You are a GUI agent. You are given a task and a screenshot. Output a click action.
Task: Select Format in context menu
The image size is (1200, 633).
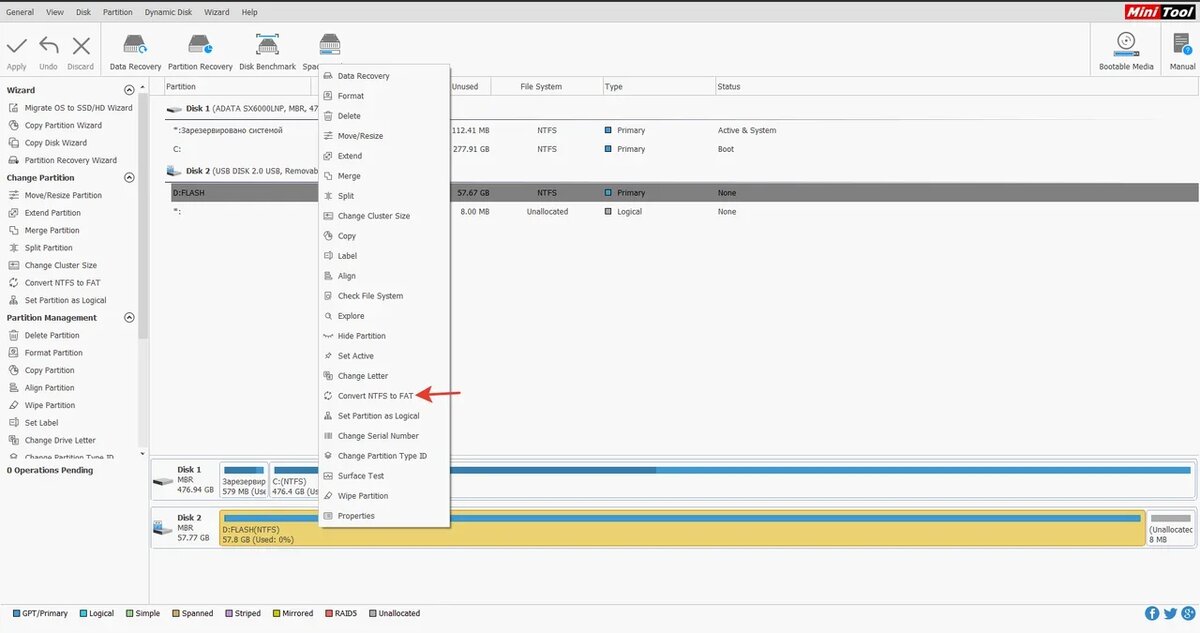[x=384, y=96]
